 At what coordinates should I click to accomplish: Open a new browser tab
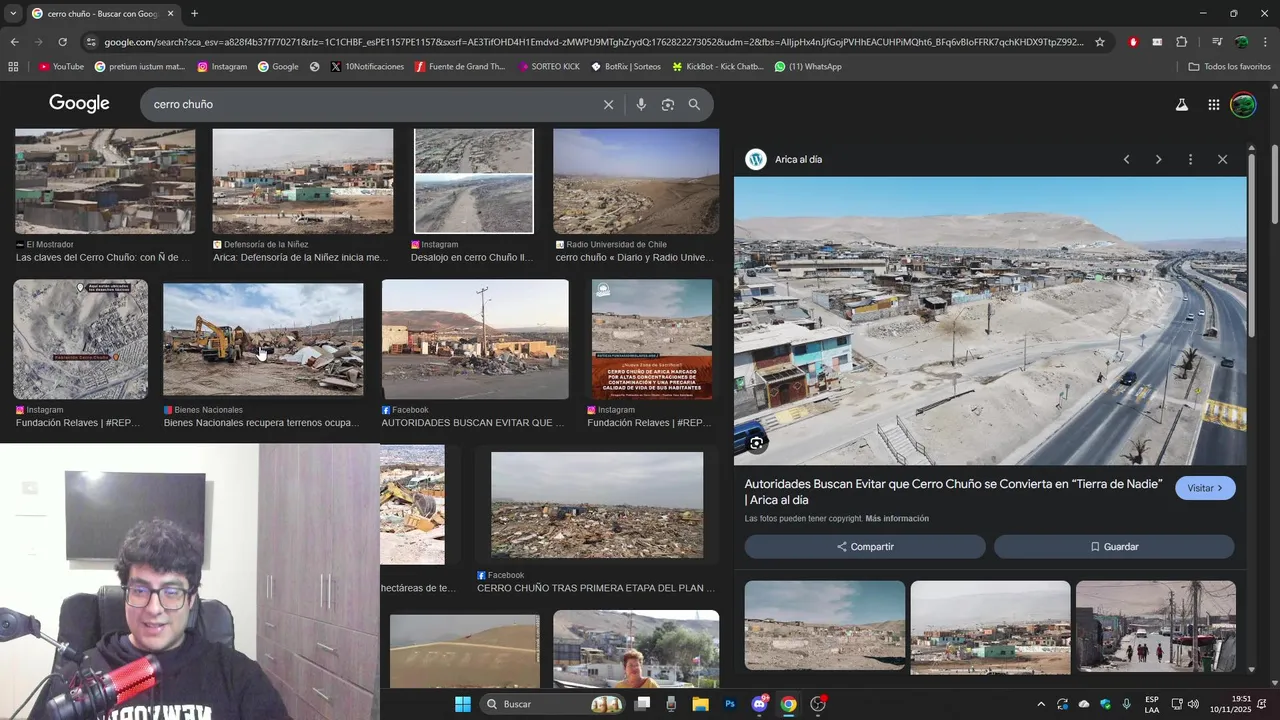click(x=194, y=14)
